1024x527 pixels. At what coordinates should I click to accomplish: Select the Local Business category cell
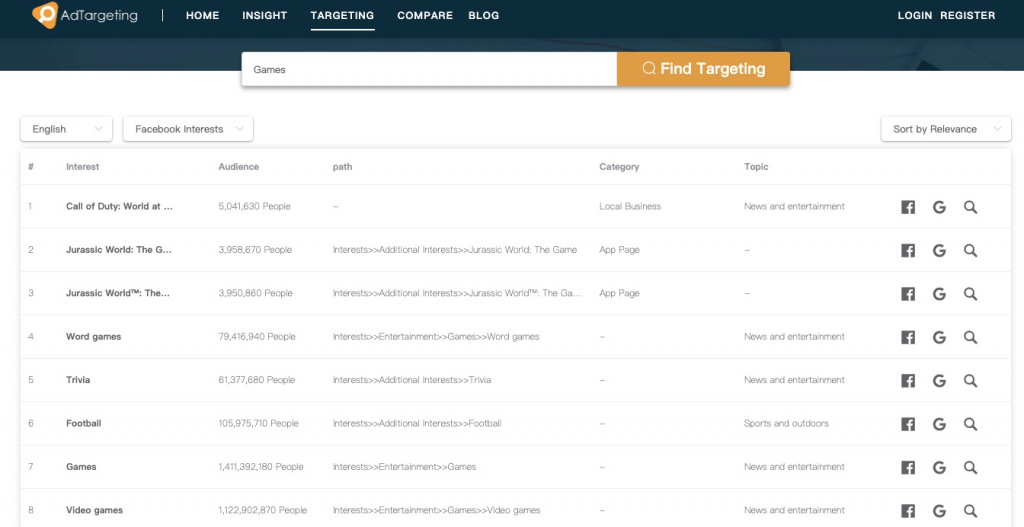630,206
